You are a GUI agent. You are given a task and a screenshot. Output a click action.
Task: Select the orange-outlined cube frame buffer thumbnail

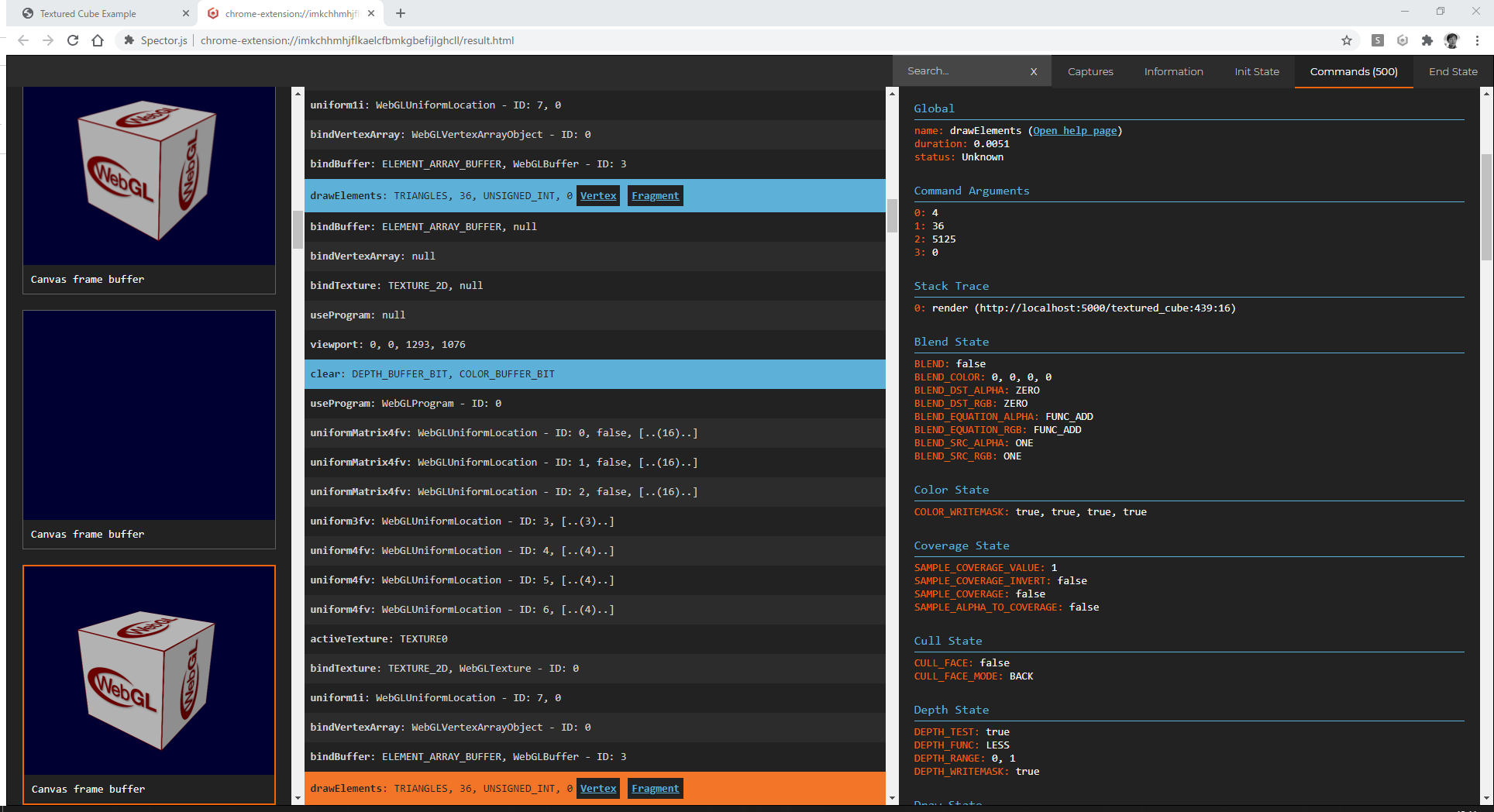click(x=149, y=684)
